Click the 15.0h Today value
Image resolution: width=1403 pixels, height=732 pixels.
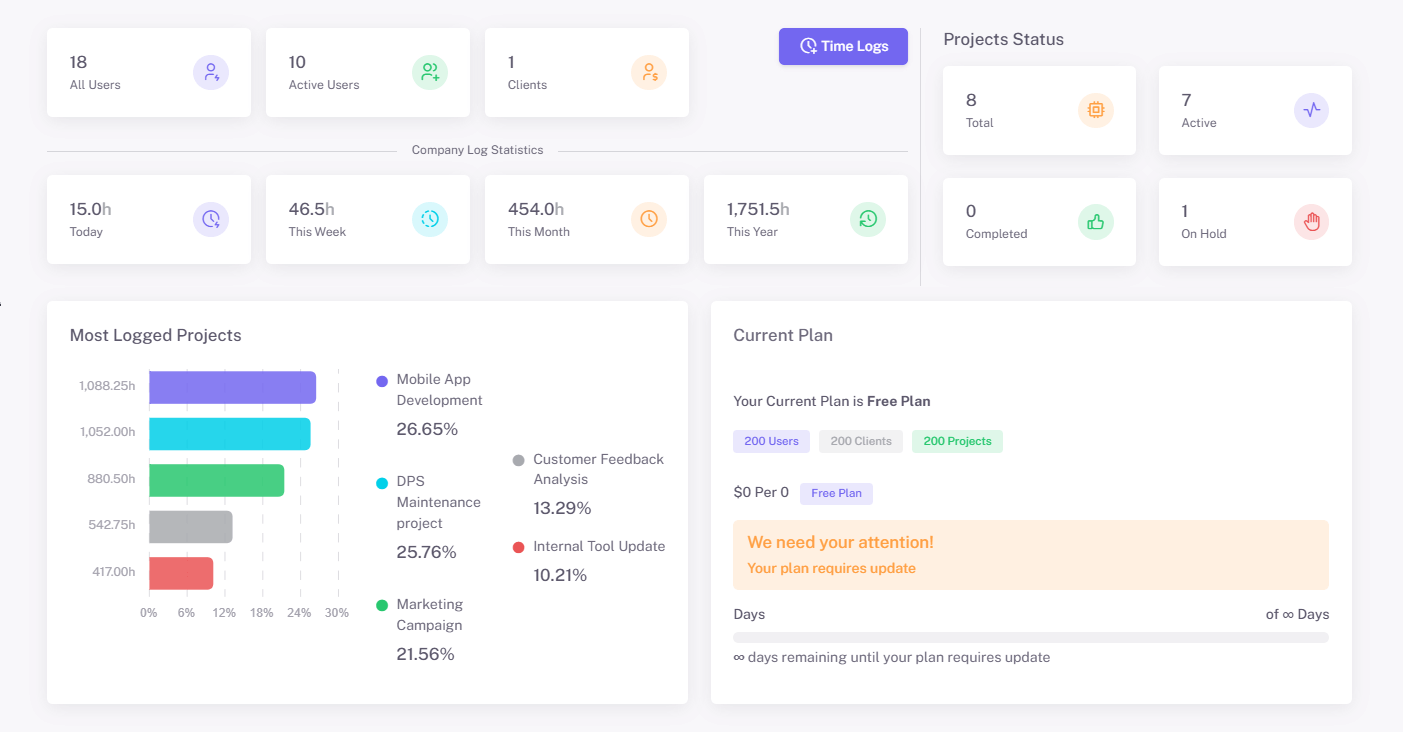90,209
